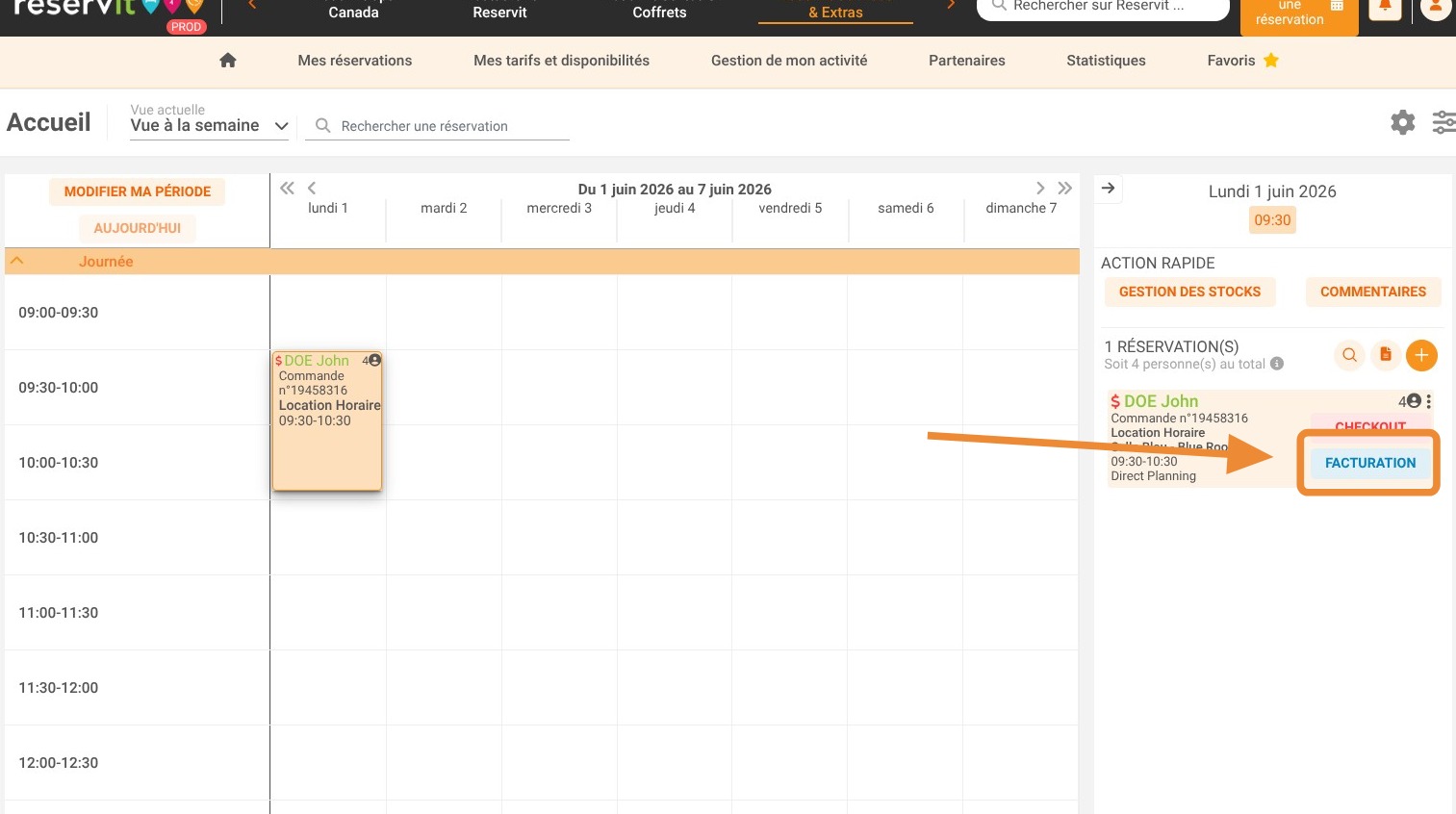This screenshot has height=814, width=1456.
Task: Go to previous week with single left chevron
Action: (312, 189)
